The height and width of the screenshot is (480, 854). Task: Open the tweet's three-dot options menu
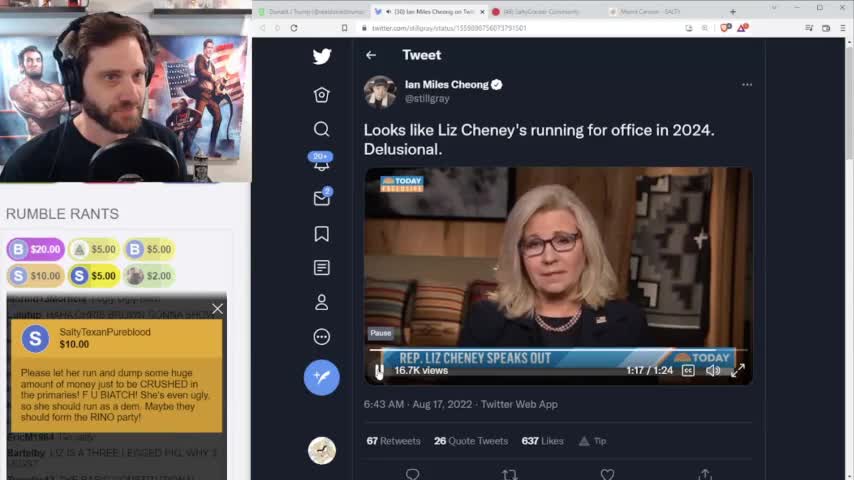747,85
